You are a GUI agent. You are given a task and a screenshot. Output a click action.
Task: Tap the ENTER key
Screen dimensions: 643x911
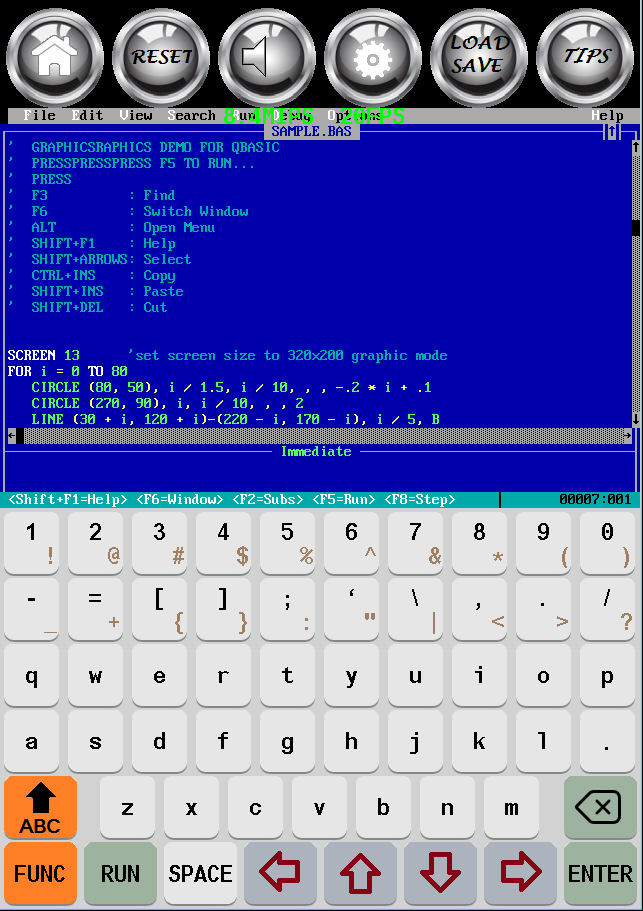point(600,873)
